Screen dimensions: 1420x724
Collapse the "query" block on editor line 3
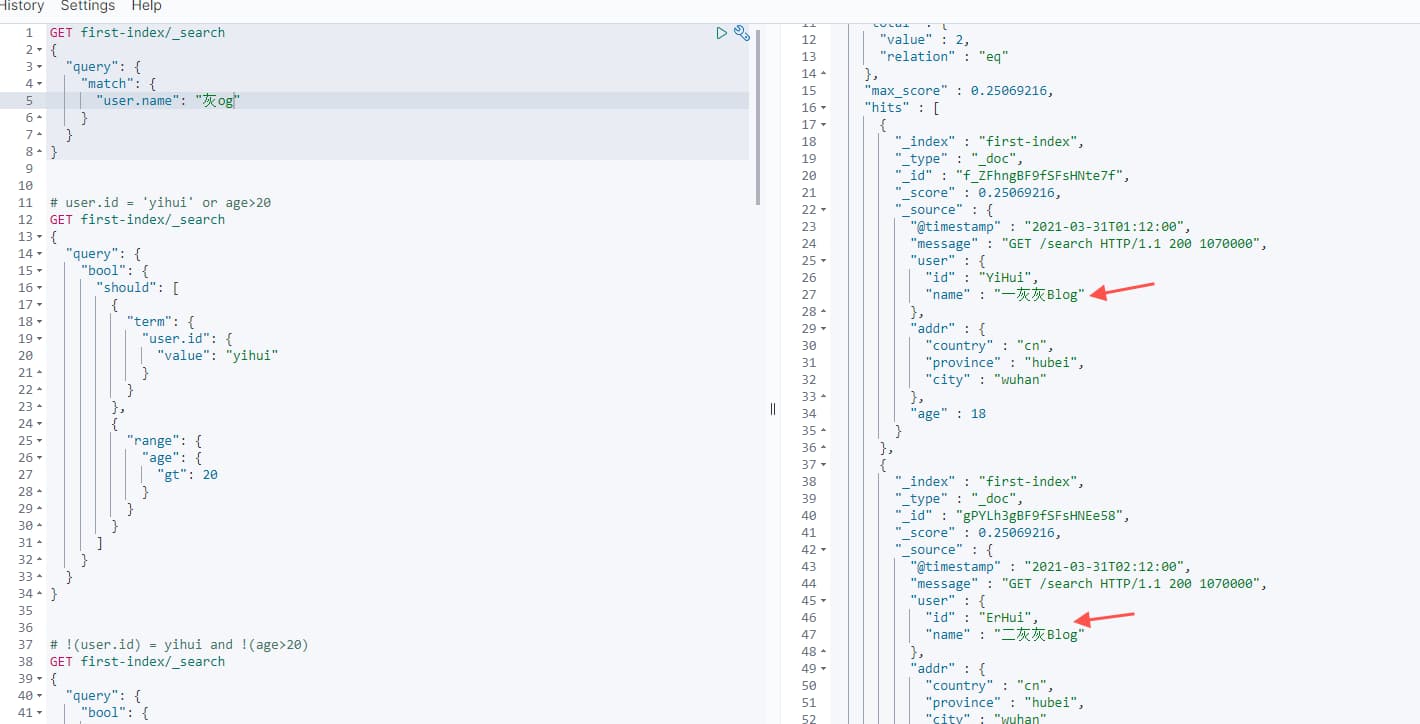39,67
